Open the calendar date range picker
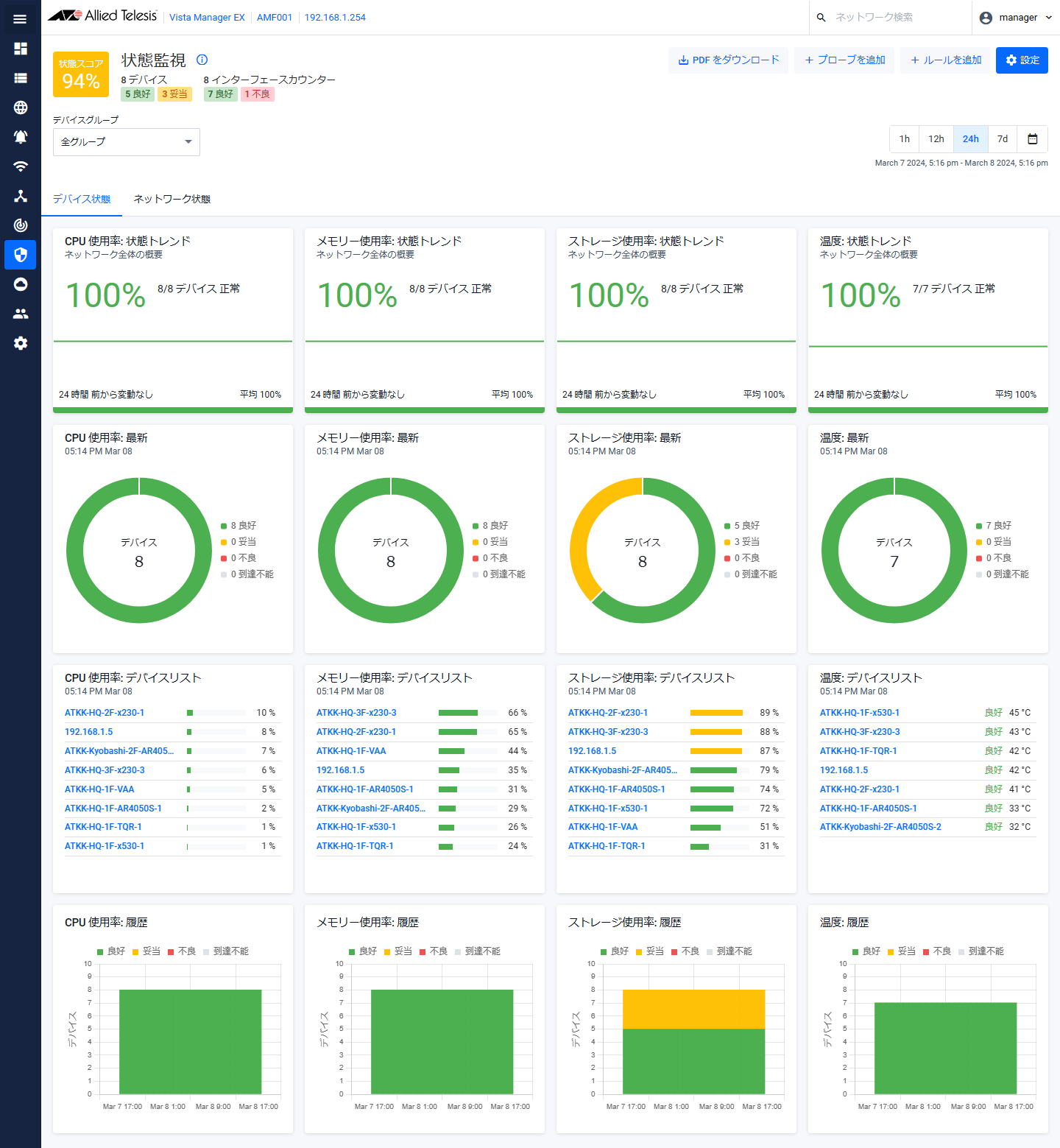This screenshot has width=1060, height=1148. 1032,138
